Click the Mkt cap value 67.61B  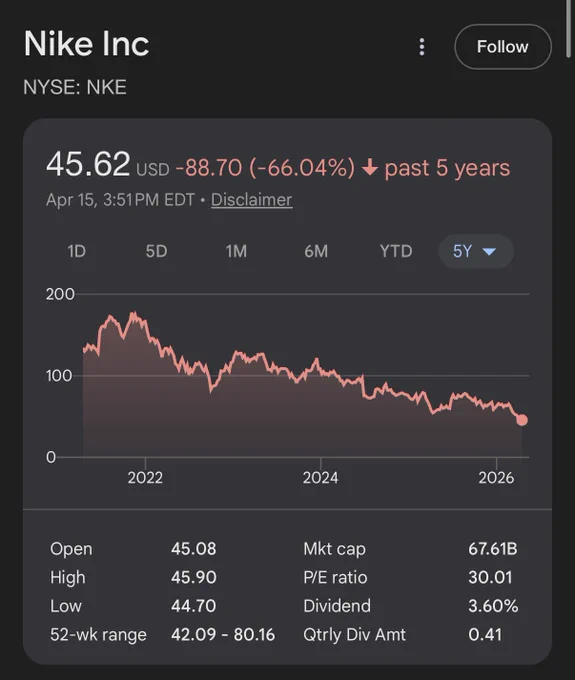pos(493,549)
